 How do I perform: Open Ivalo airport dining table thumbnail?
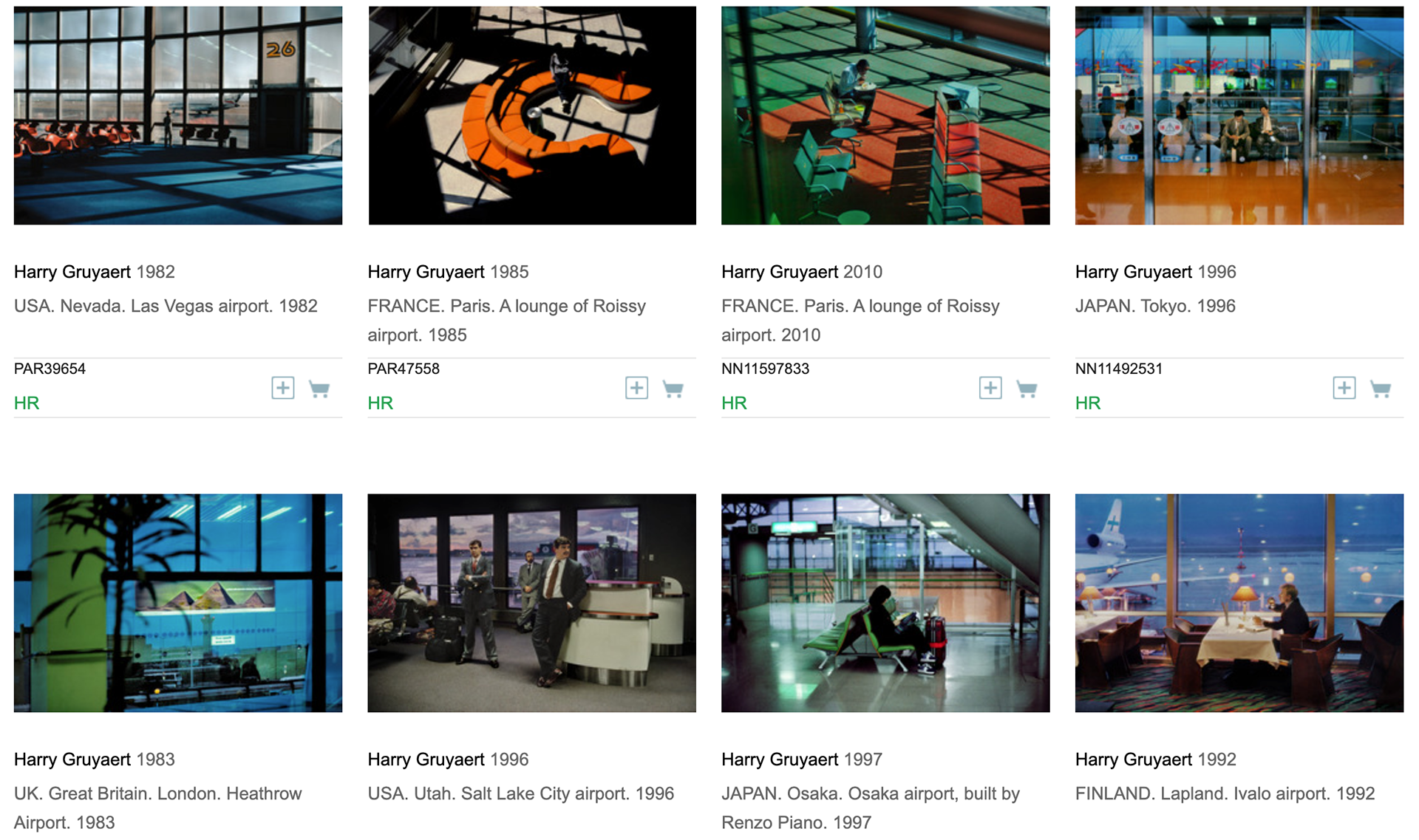tap(1239, 603)
